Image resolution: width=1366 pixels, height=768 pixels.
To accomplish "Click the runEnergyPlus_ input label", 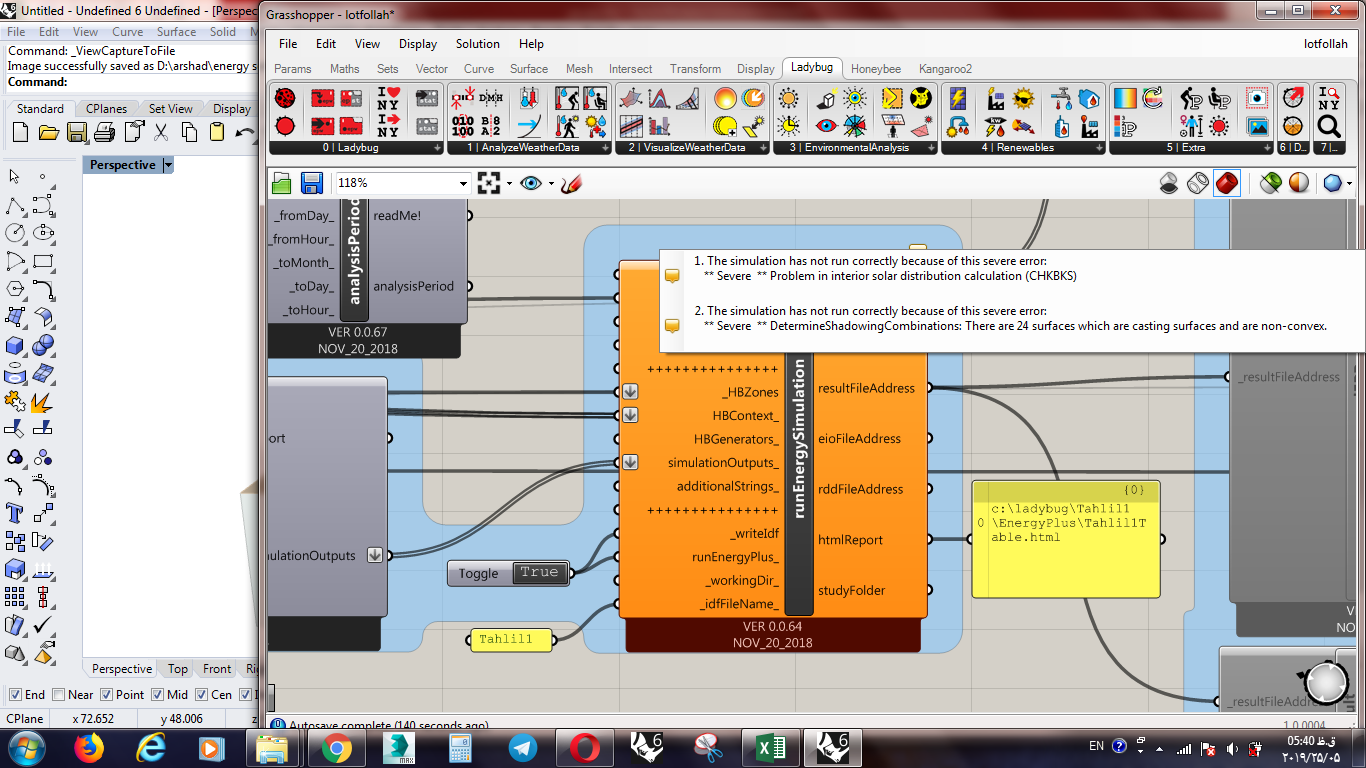I will click(735, 557).
